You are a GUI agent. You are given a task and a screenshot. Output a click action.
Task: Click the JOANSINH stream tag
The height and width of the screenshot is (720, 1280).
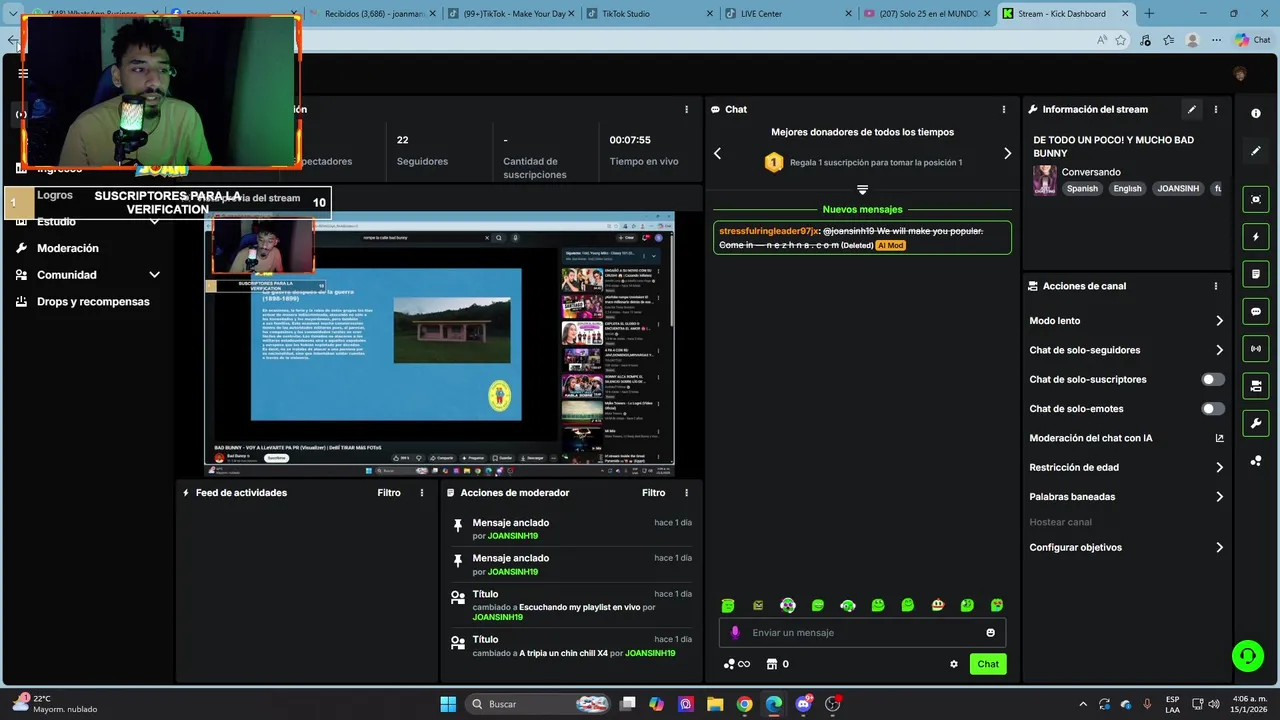(1178, 188)
